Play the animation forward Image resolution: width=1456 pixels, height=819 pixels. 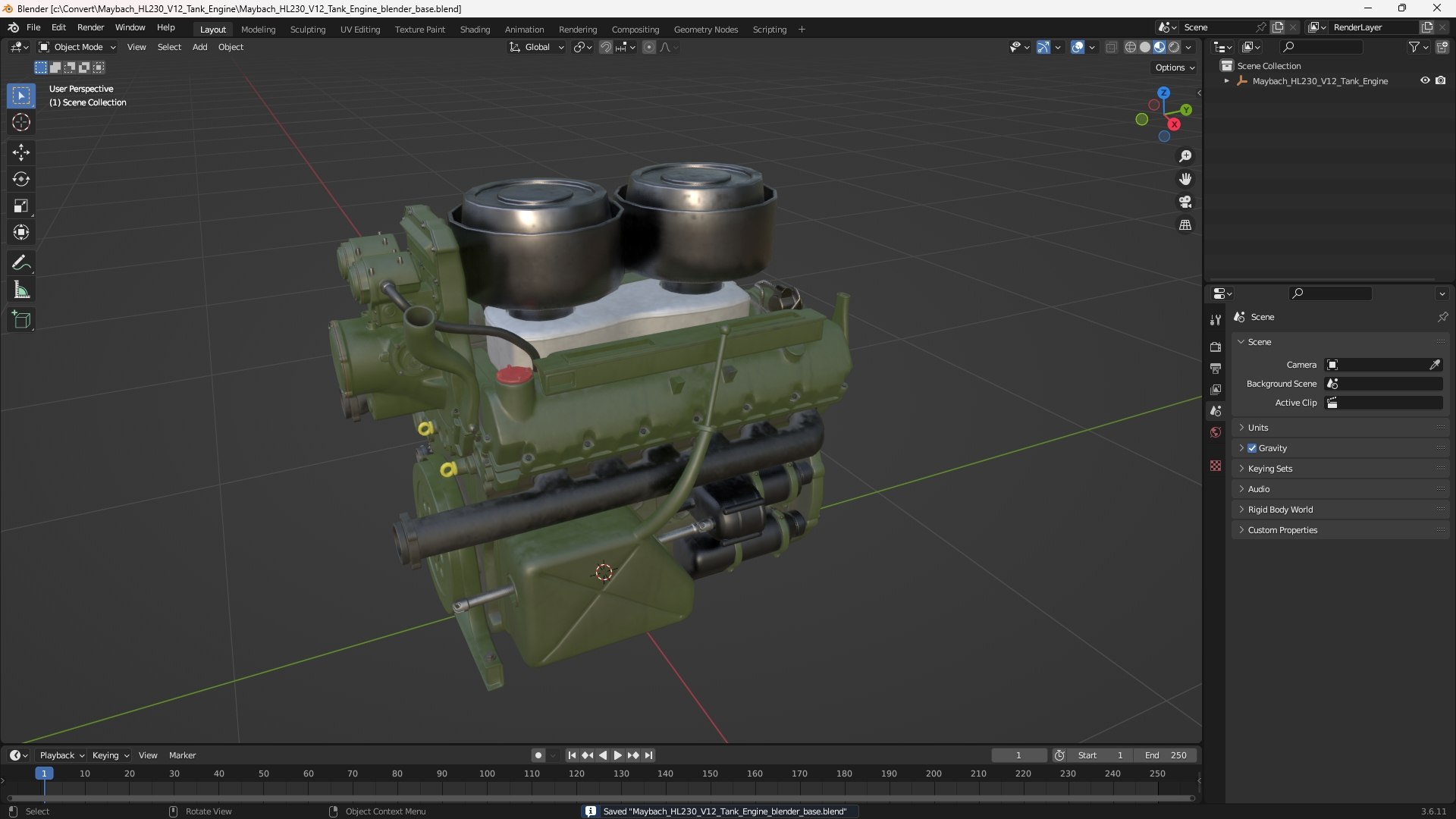click(617, 755)
